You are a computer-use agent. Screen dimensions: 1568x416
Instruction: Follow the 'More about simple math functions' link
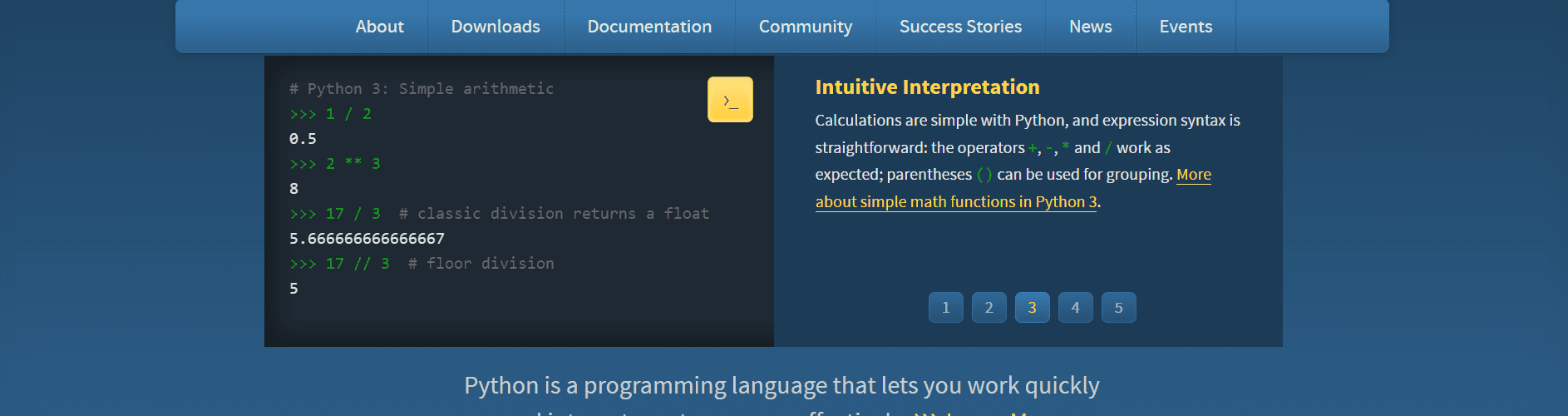coord(955,202)
